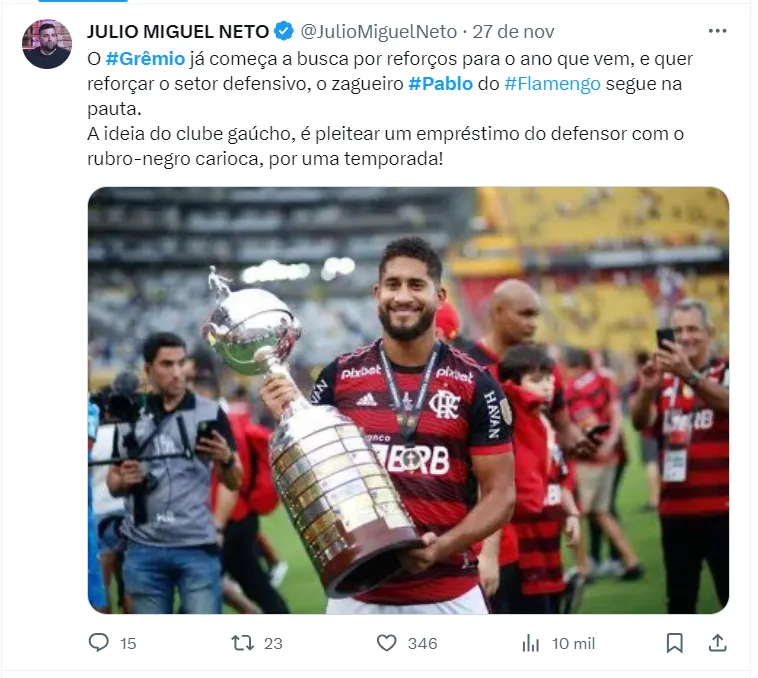
Task: Open the #Grêmio hashtag
Action: 145,59
